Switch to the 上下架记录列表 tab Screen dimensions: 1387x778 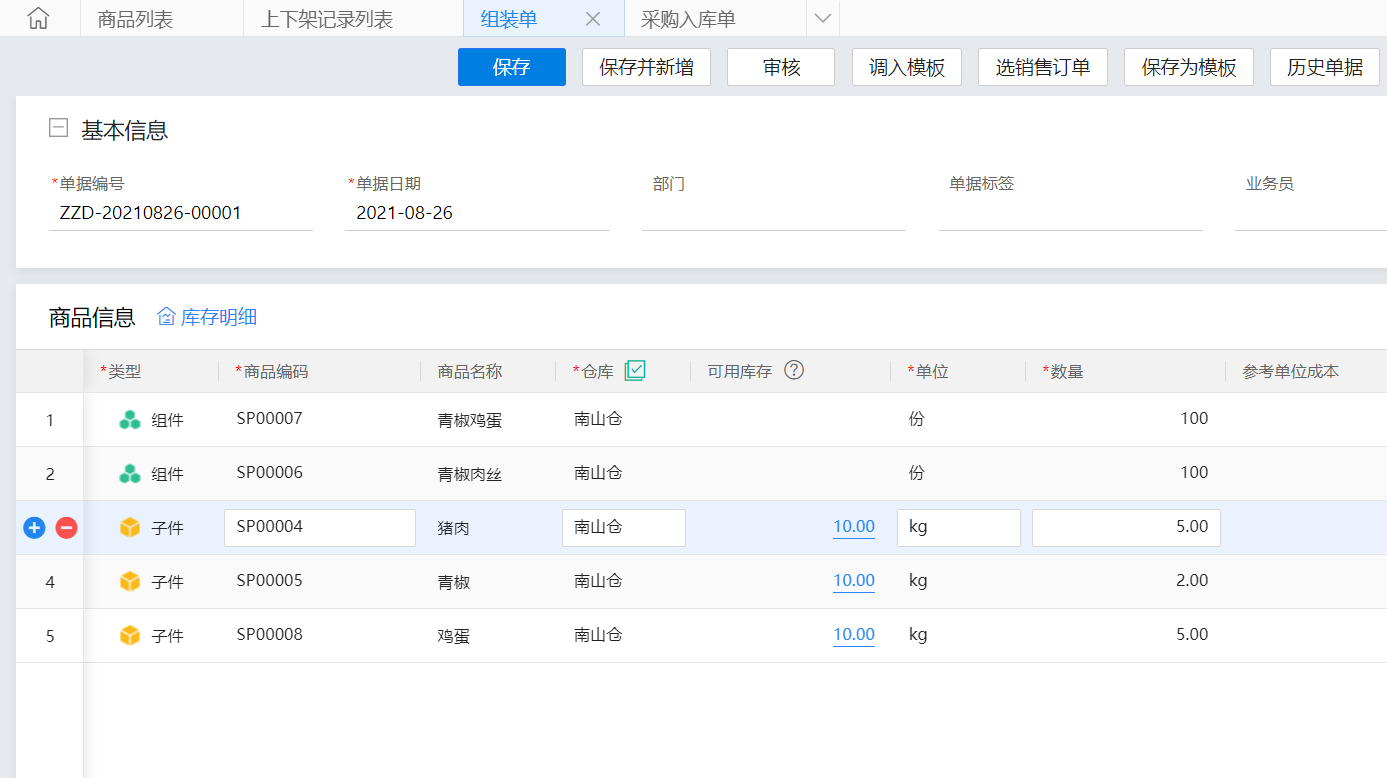click(327, 19)
